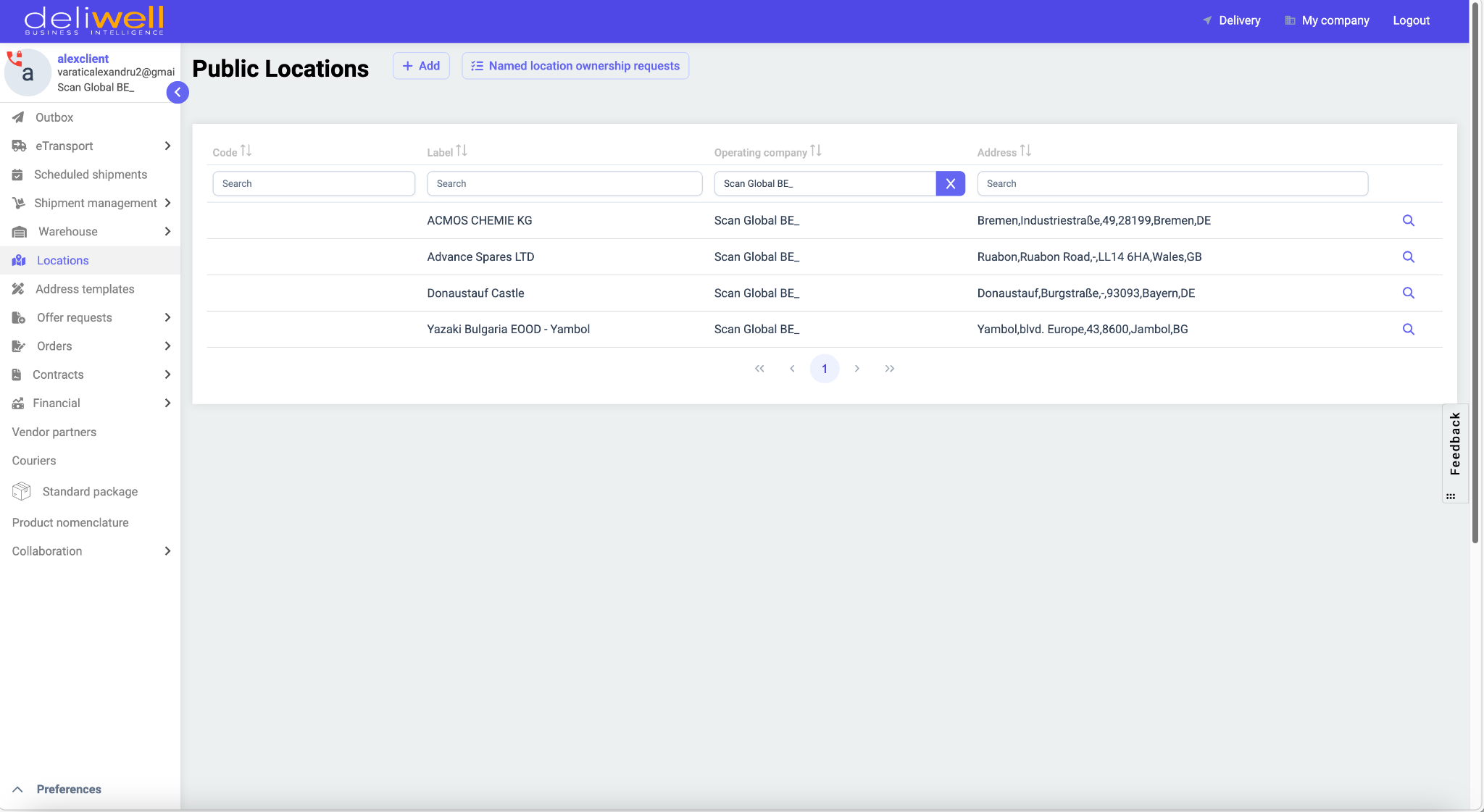Add a new public location
Viewport: 1484px width, 812px height.
pos(421,66)
